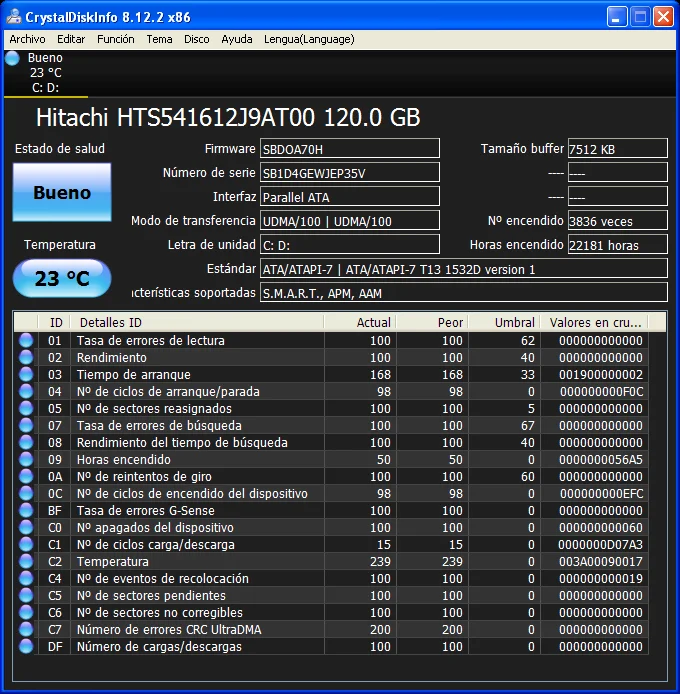Click raw value 000000000019
Viewport: 680px width, 694px height.
pos(601,578)
